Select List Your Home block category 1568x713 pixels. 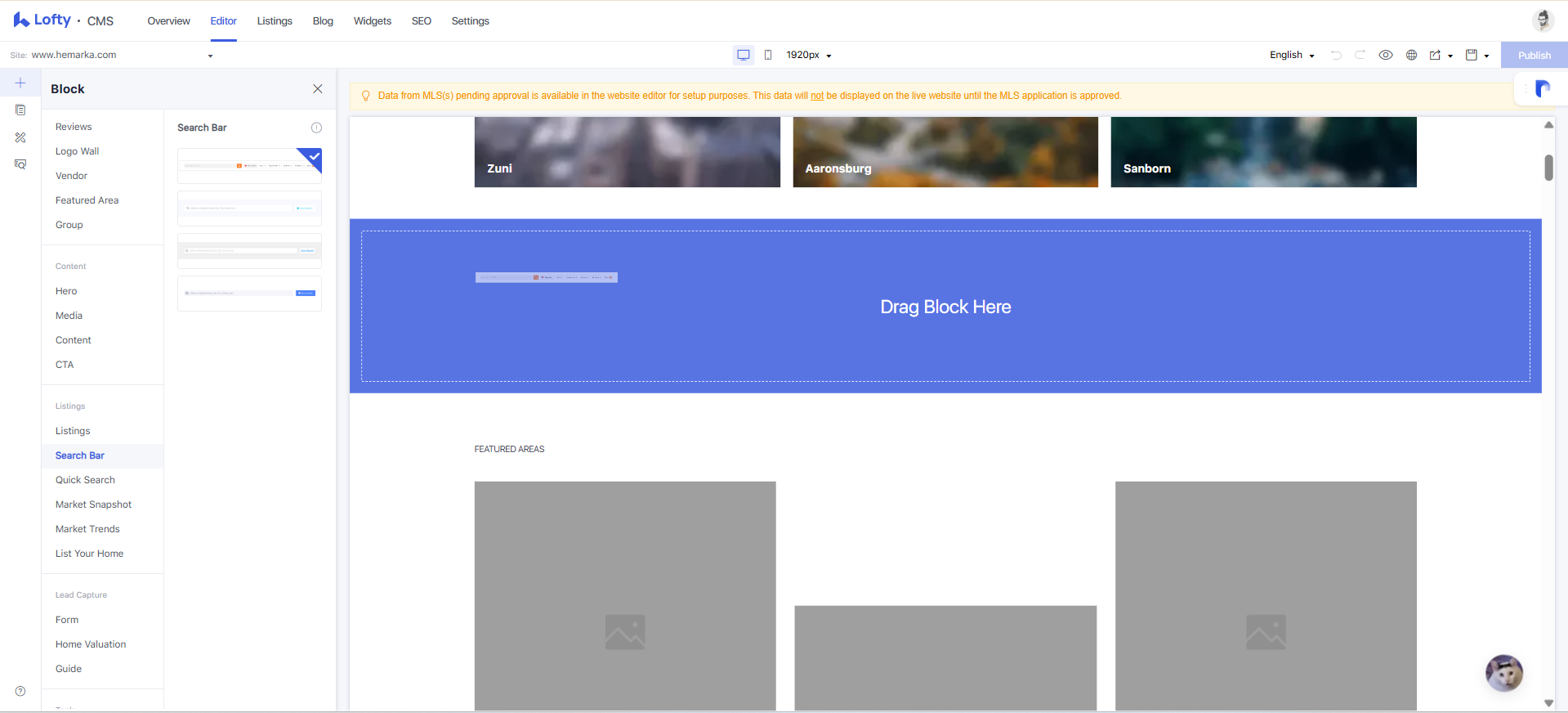pyautogui.click(x=89, y=554)
